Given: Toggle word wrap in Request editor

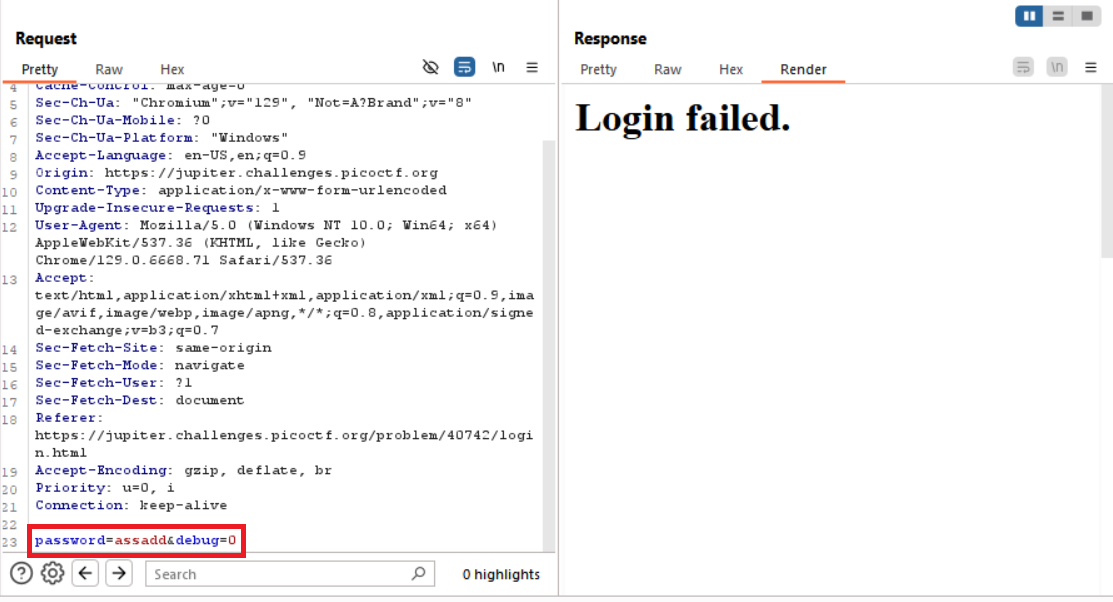Looking at the screenshot, I should 464,68.
